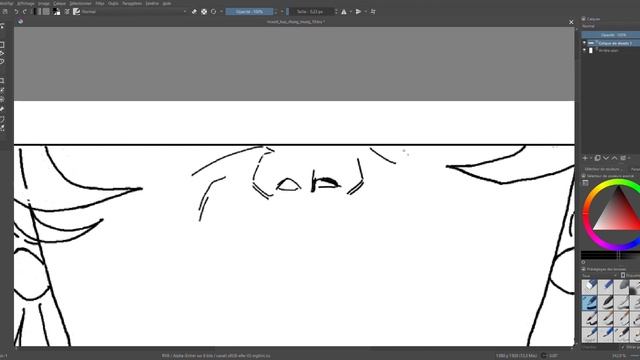
Task: Hide the Arrière-plan layer
Action: point(584,50)
